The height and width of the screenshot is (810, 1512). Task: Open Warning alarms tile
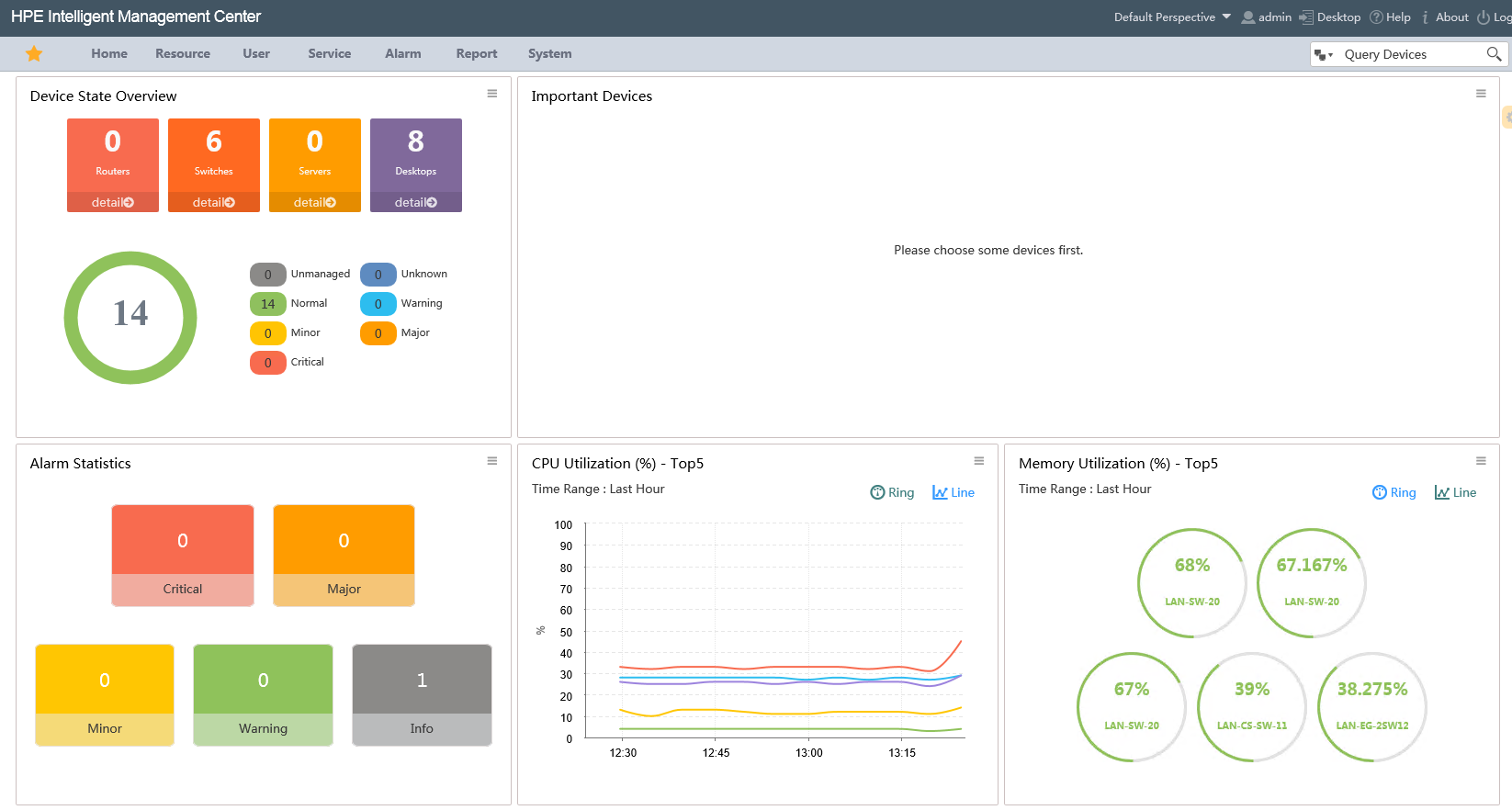coord(264,695)
